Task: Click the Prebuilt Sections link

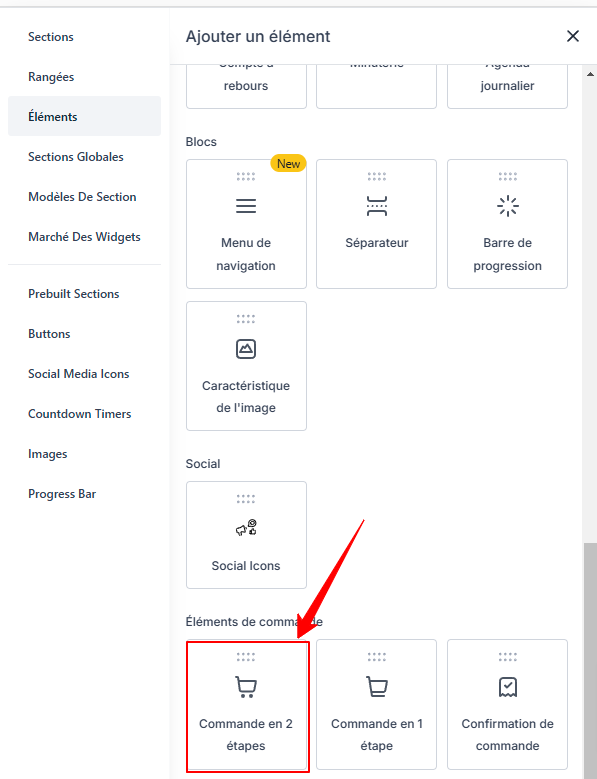Action: coord(74,294)
